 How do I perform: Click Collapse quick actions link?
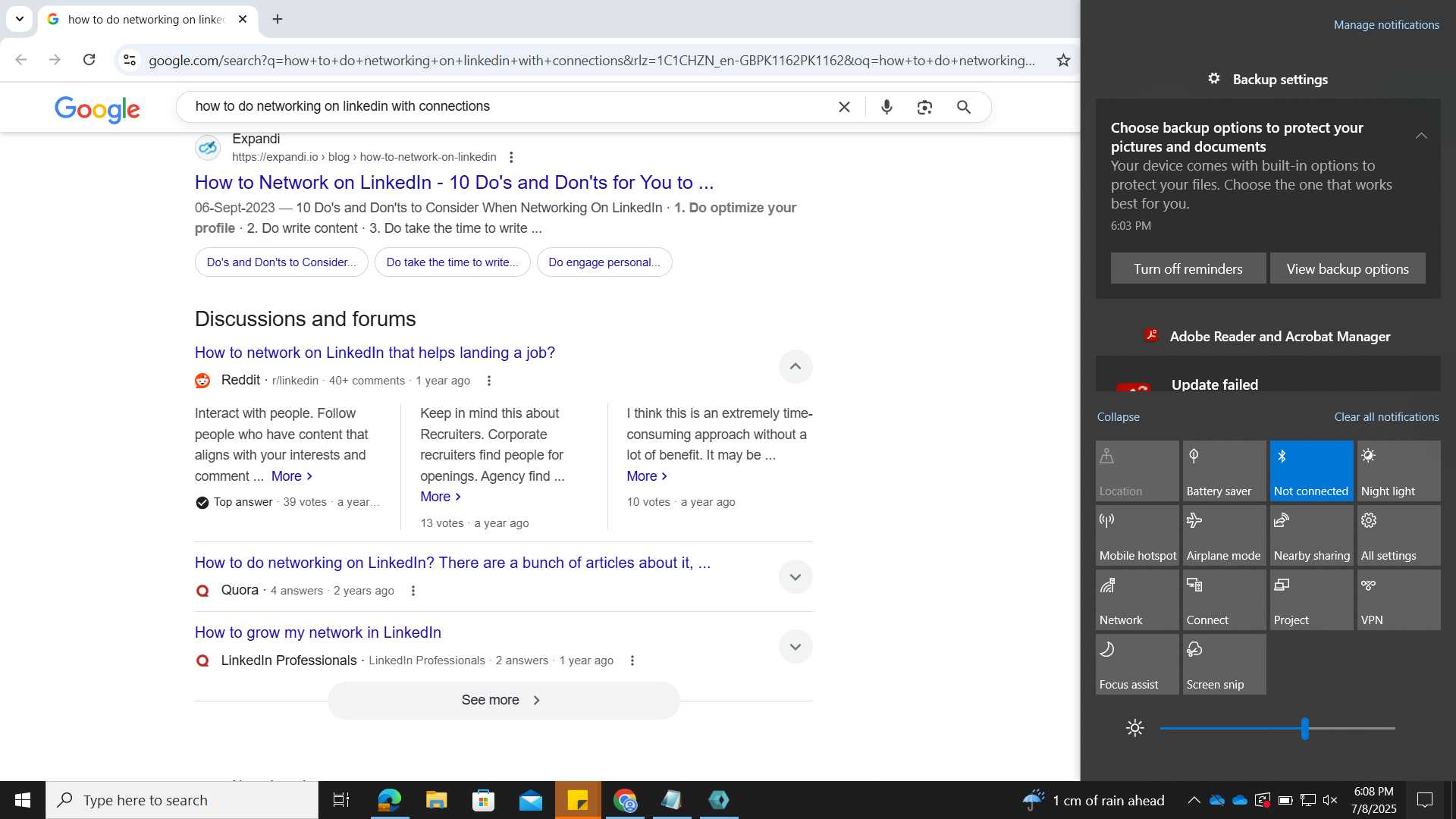[x=1118, y=417]
